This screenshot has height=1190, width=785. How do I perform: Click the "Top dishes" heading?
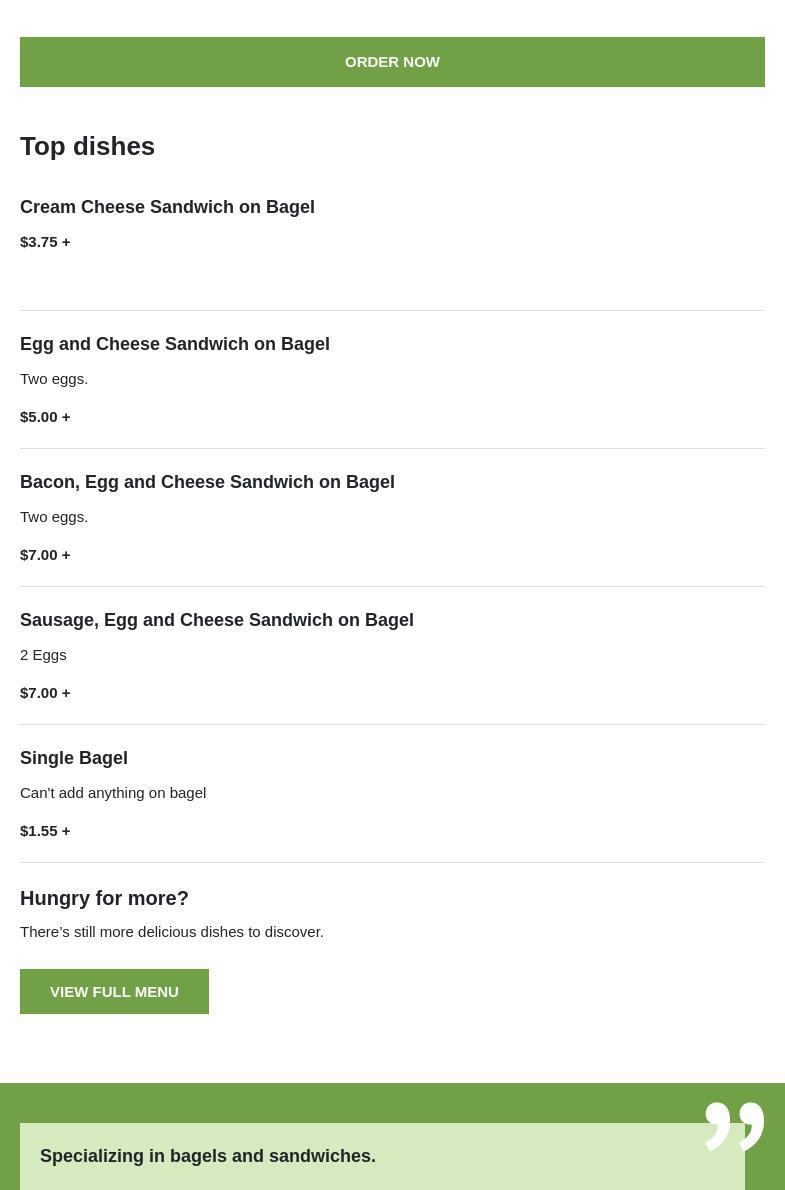point(87,146)
